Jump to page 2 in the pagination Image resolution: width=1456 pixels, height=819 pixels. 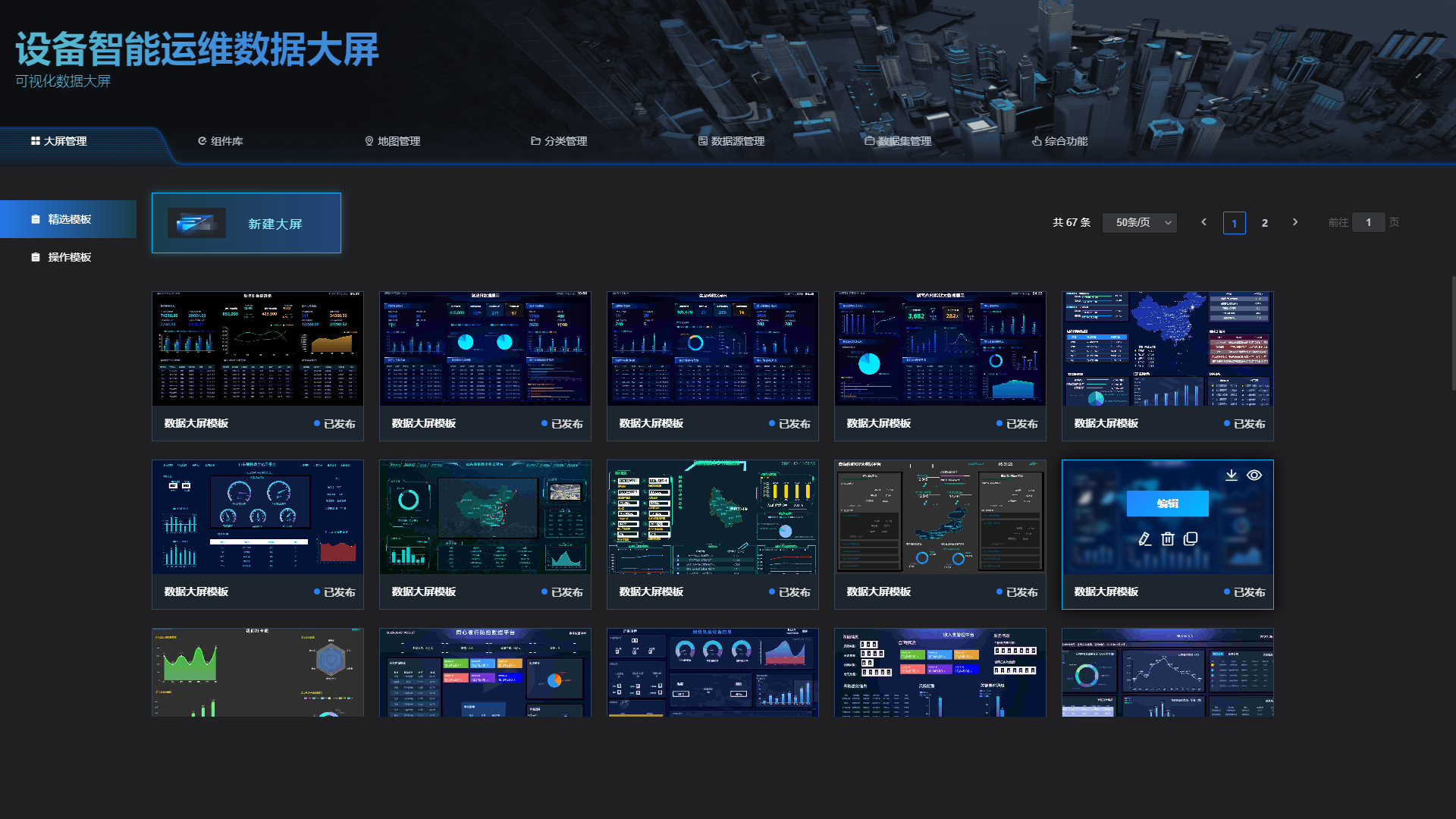pyautogui.click(x=1264, y=223)
